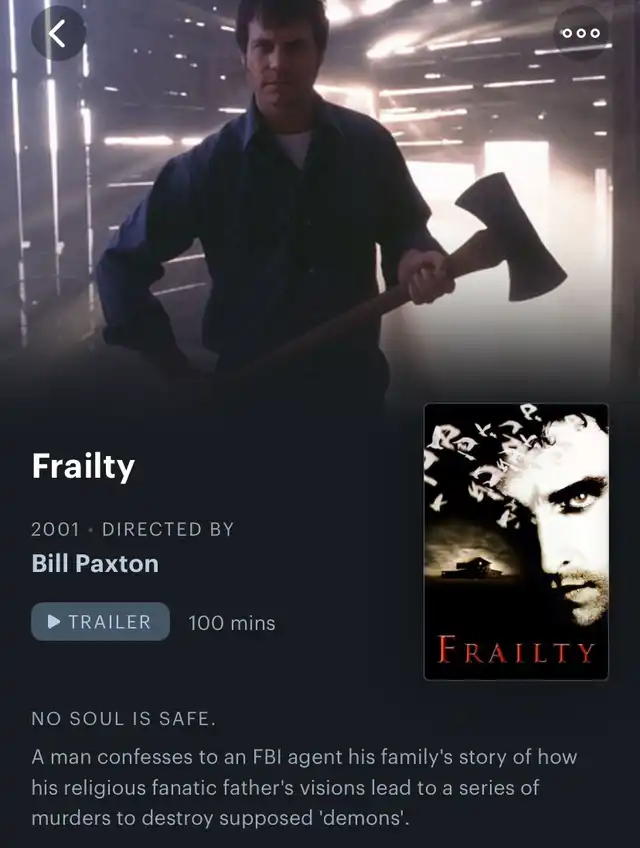Select the 2001 release year
This screenshot has height=848, width=640.
(x=55, y=529)
